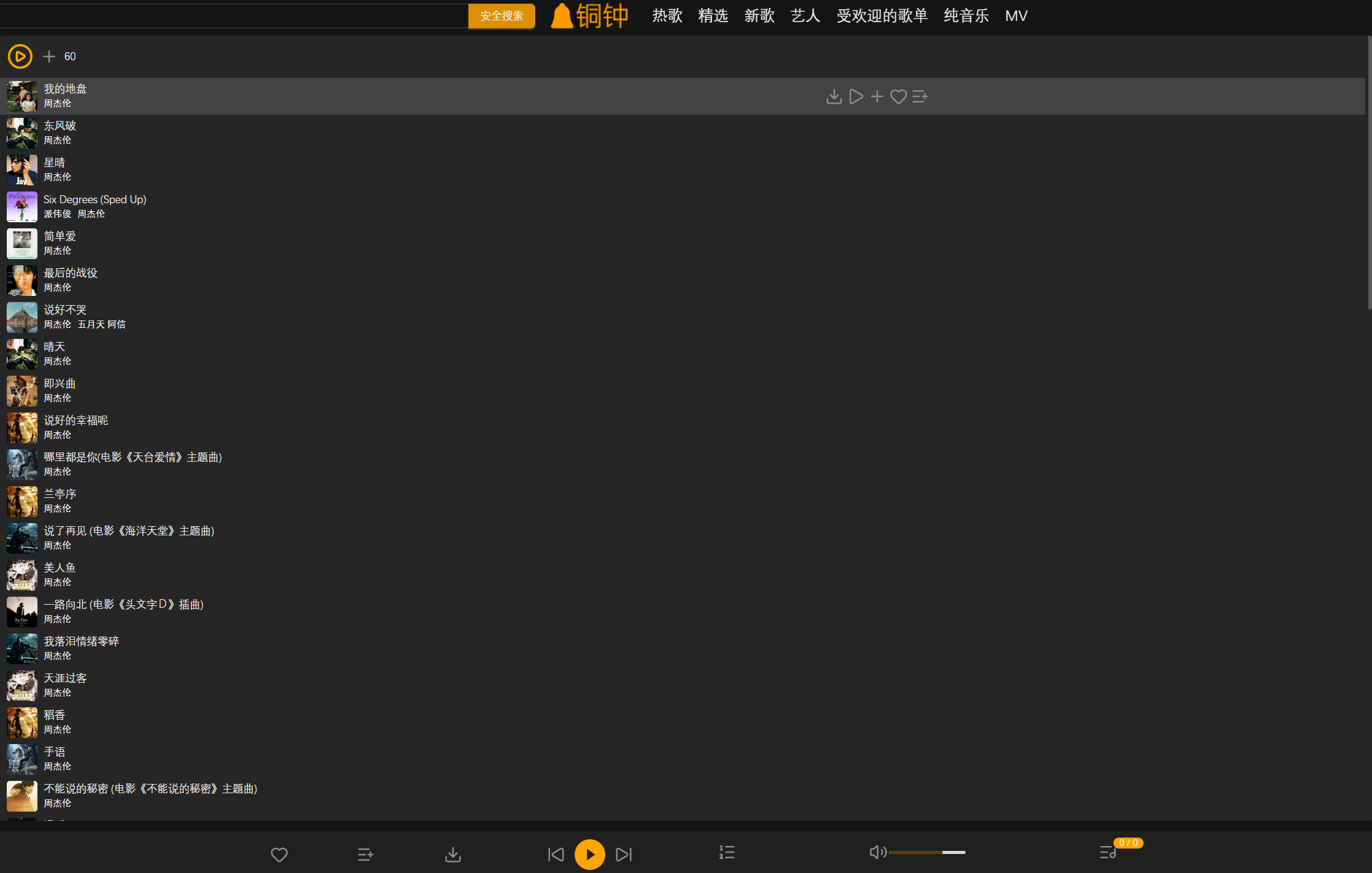Click add-to-playlist icon in bottom bar
The height and width of the screenshot is (873, 1372).
tap(365, 854)
